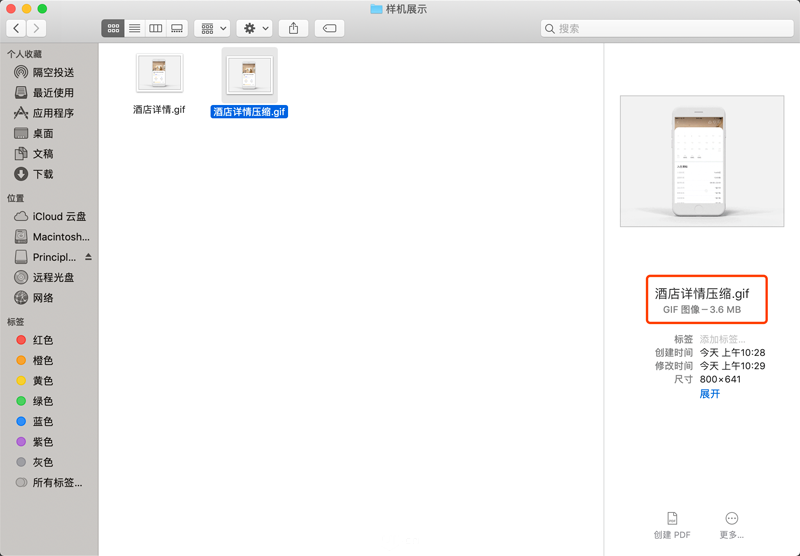Eject the Principl... volume
Screen dimensions: 800x556
pyautogui.click(x=89, y=257)
